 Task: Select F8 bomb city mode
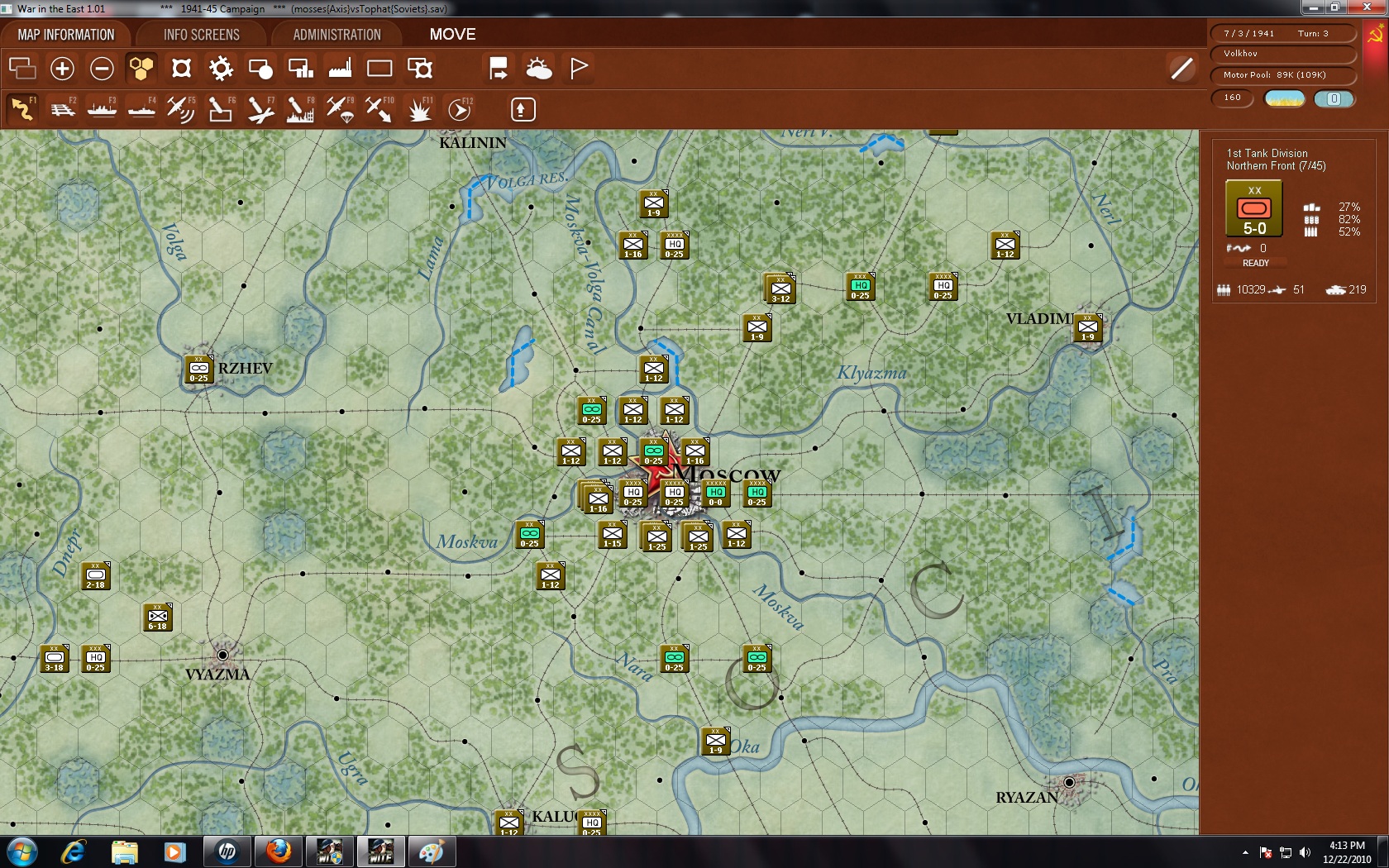pos(300,109)
